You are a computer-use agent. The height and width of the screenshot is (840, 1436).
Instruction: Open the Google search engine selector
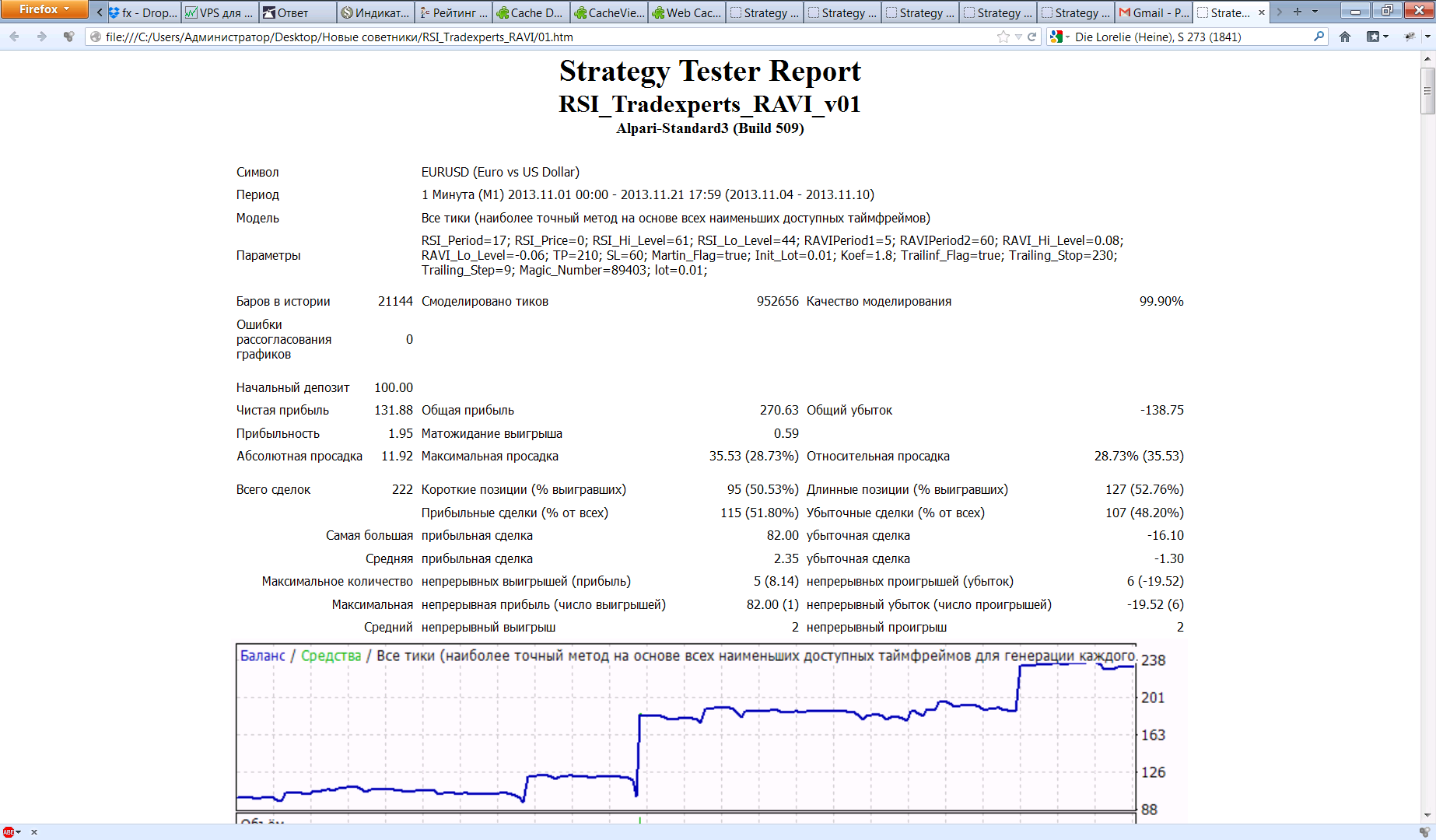[x=1059, y=37]
